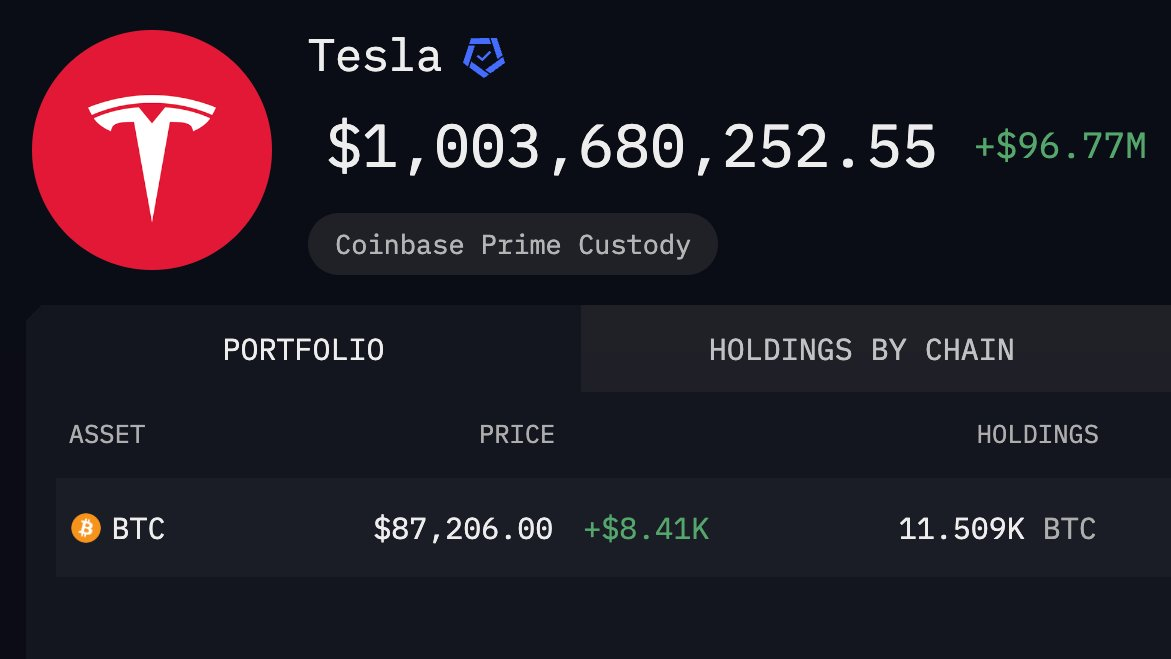Click the total portfolio value $1,003,680,252.55
The image size is (1171, 659).
[x=631, y=148]
